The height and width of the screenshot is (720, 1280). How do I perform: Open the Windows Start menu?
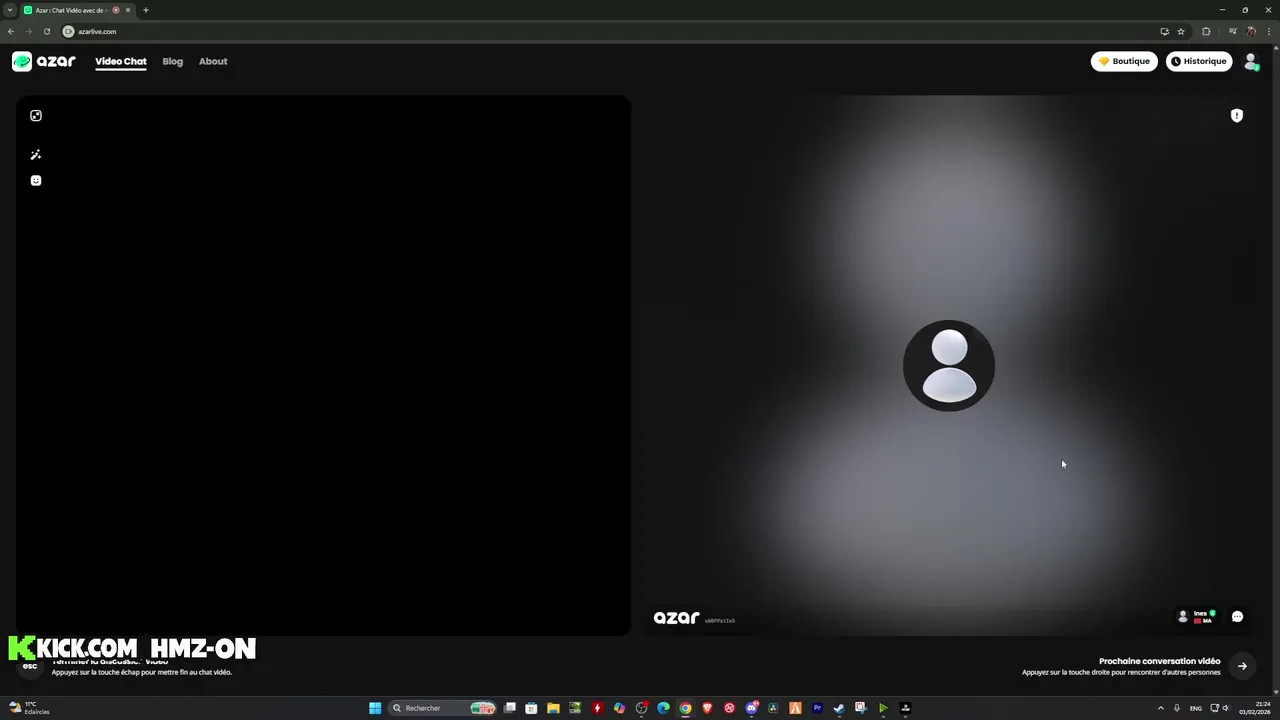[375, 708]
